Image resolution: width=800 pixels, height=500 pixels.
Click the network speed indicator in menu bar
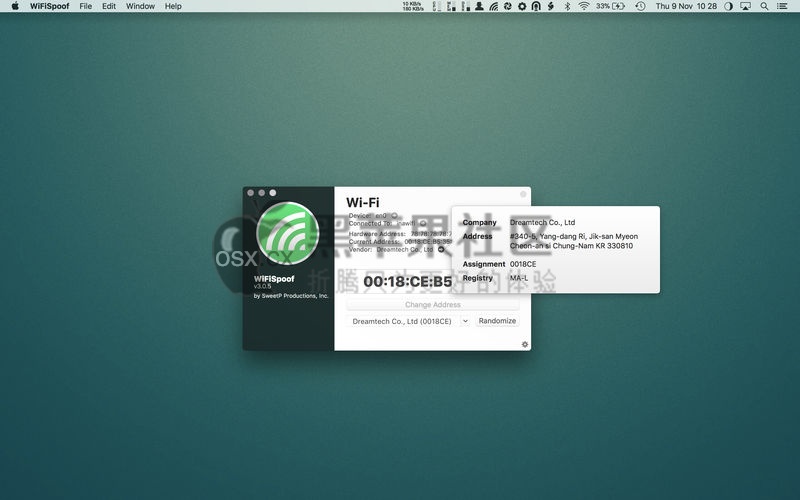(x=413, y=6)
